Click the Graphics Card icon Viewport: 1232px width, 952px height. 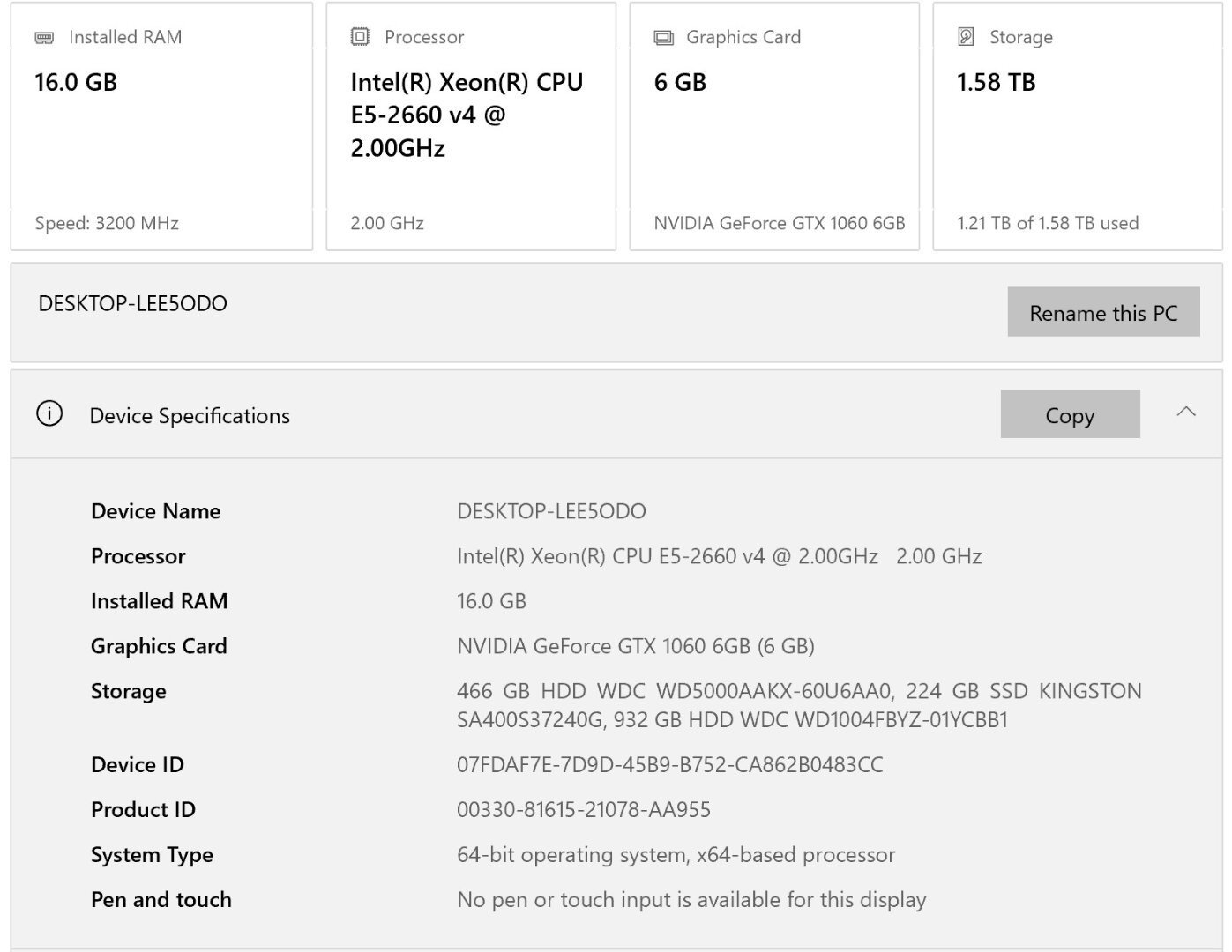point(663,37)
